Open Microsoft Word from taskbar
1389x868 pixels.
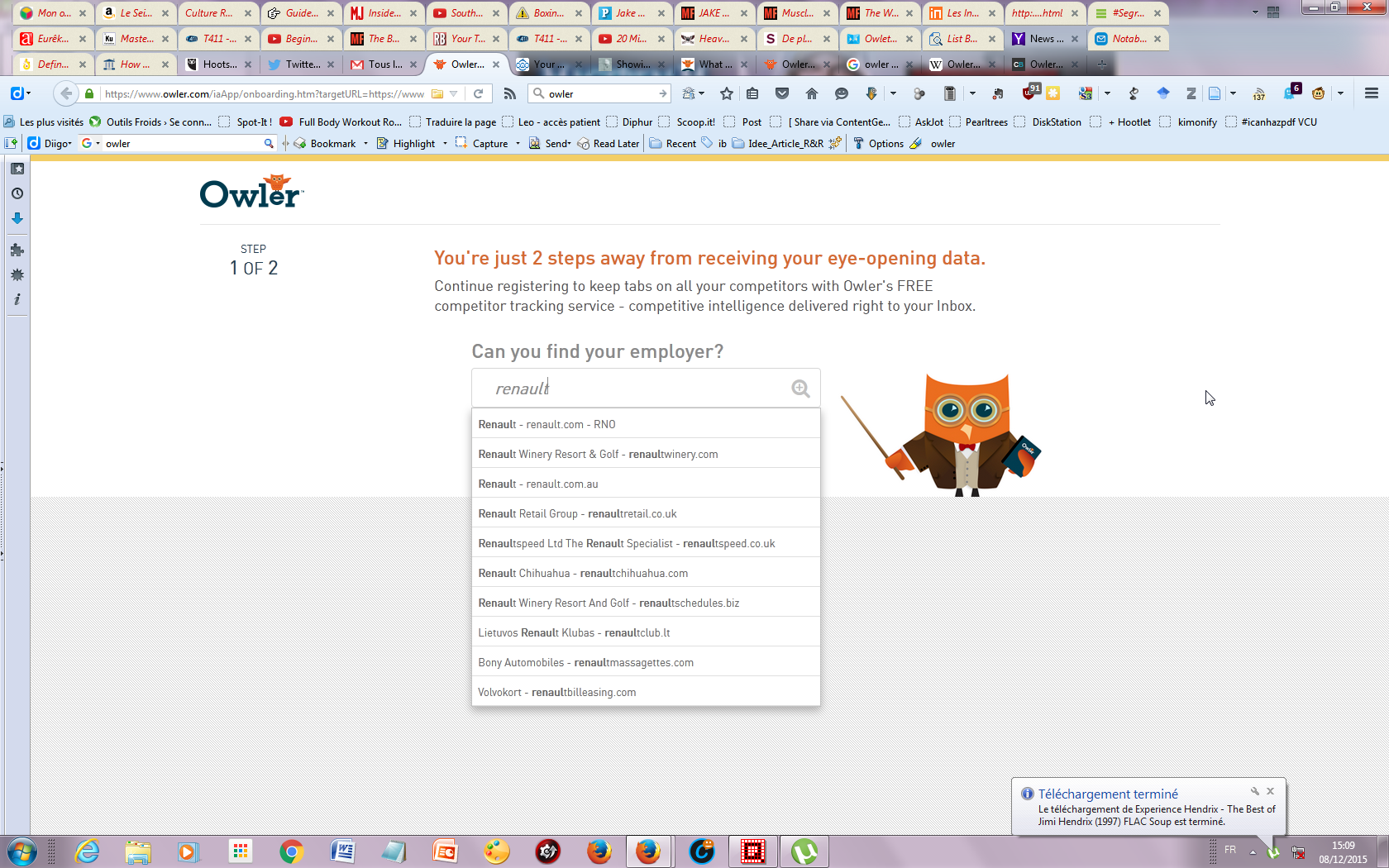342,851
